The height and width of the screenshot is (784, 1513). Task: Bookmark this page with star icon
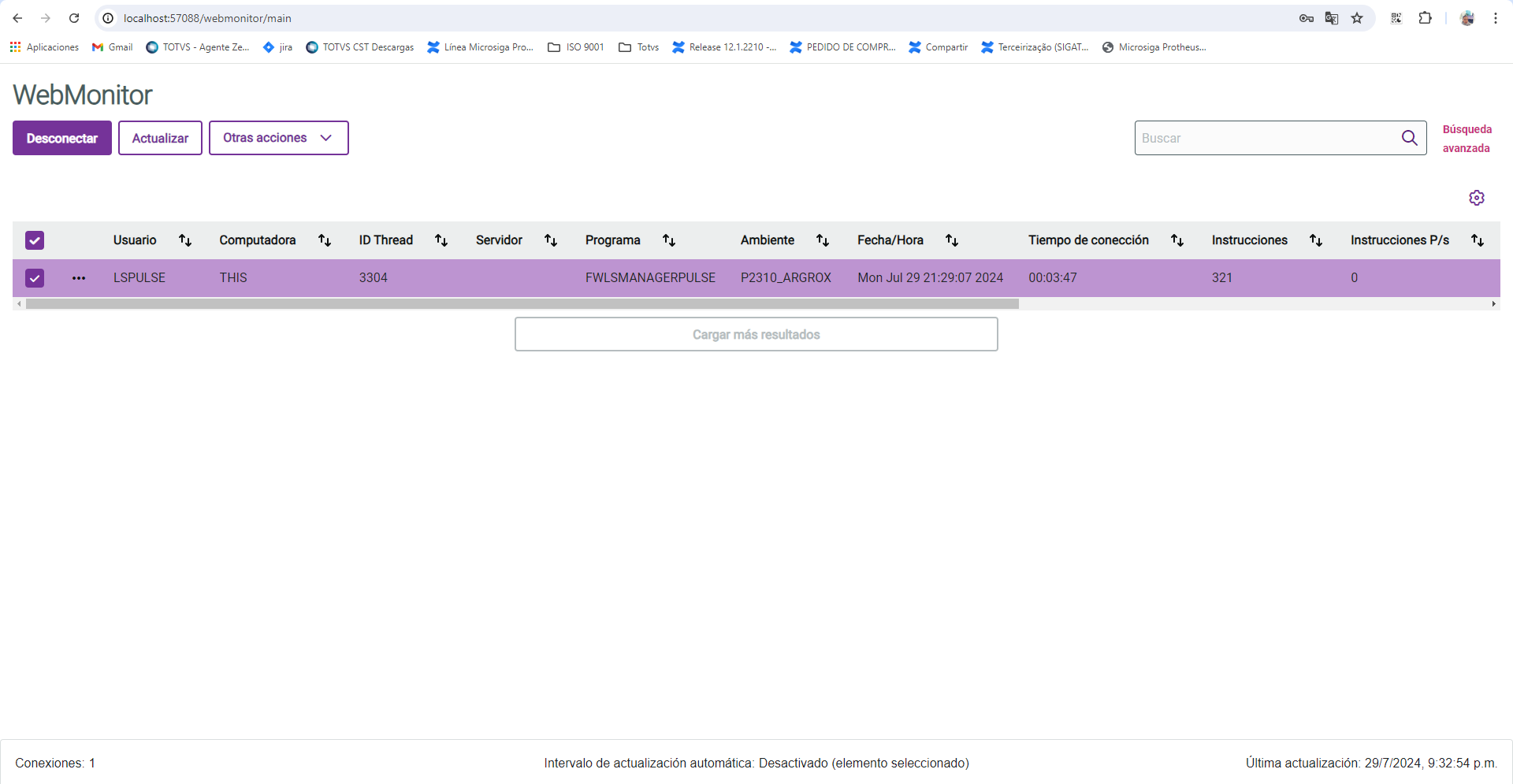pyautogui.click(x=1357, y=18)
